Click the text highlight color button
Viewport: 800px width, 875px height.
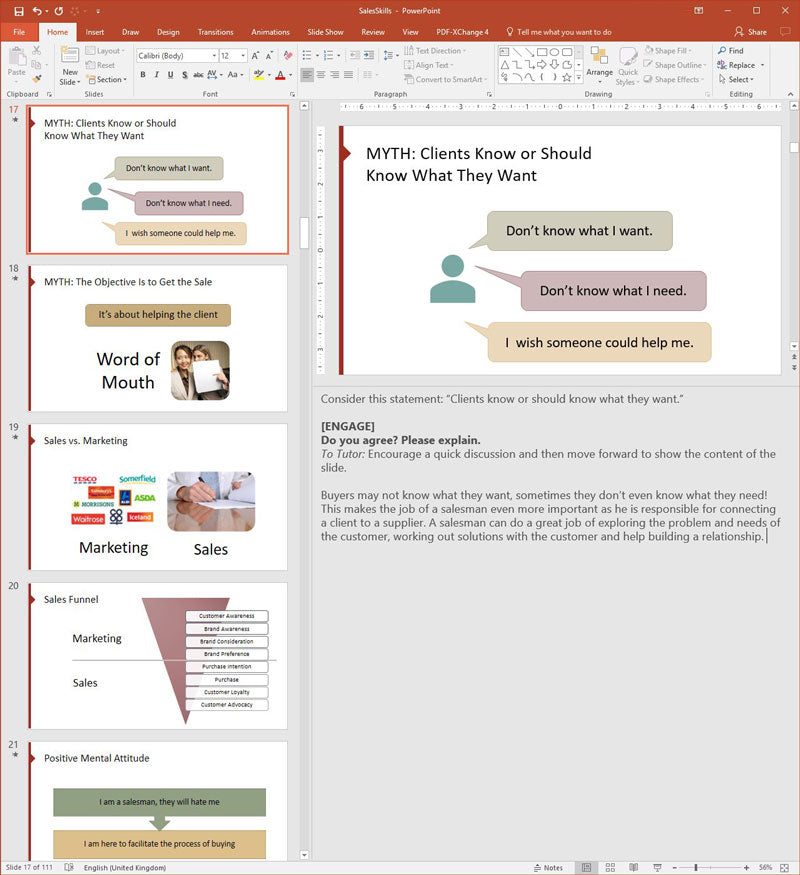coord(259,74)
